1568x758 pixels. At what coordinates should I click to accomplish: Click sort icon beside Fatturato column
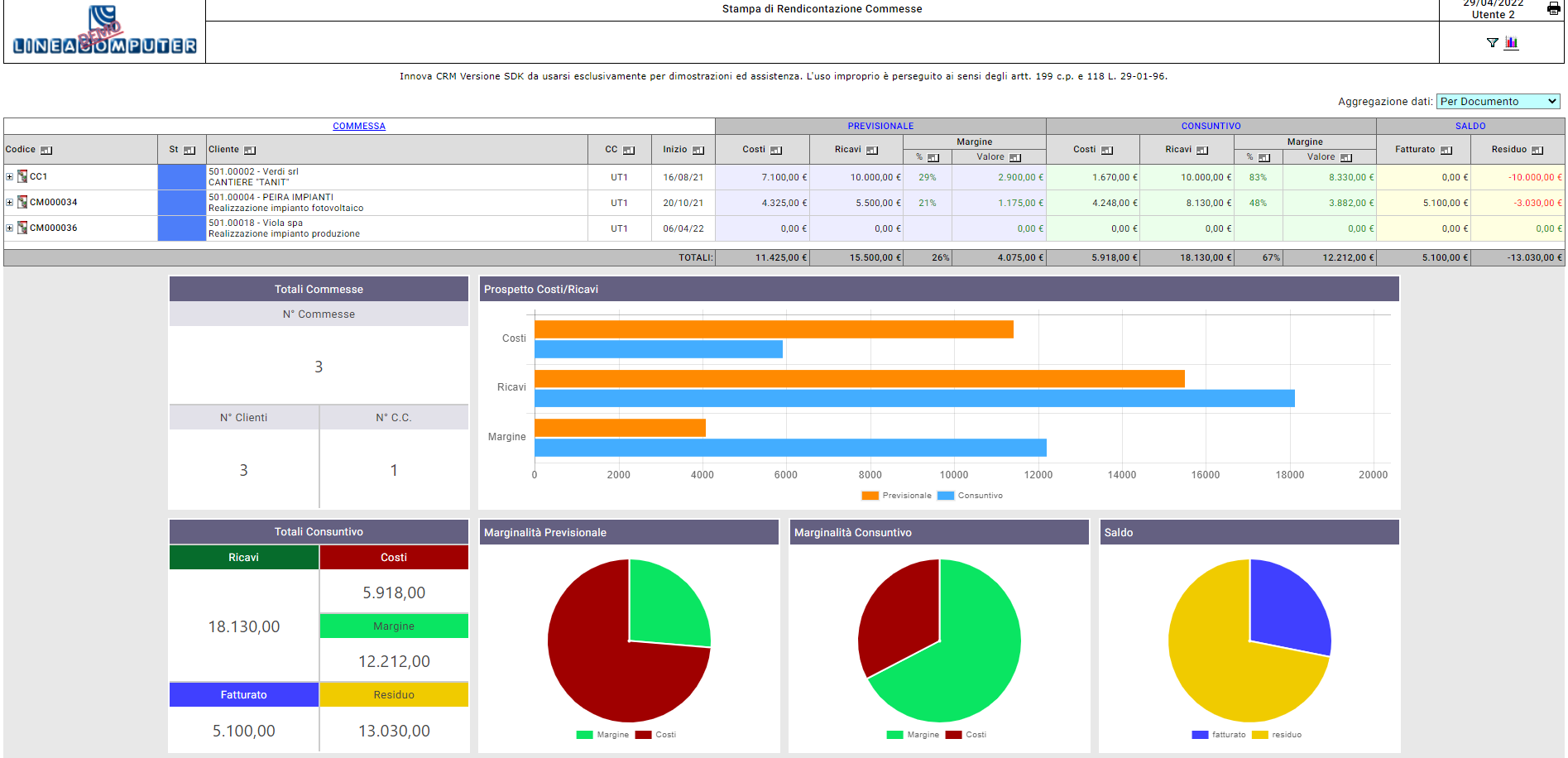(1446, 151)
